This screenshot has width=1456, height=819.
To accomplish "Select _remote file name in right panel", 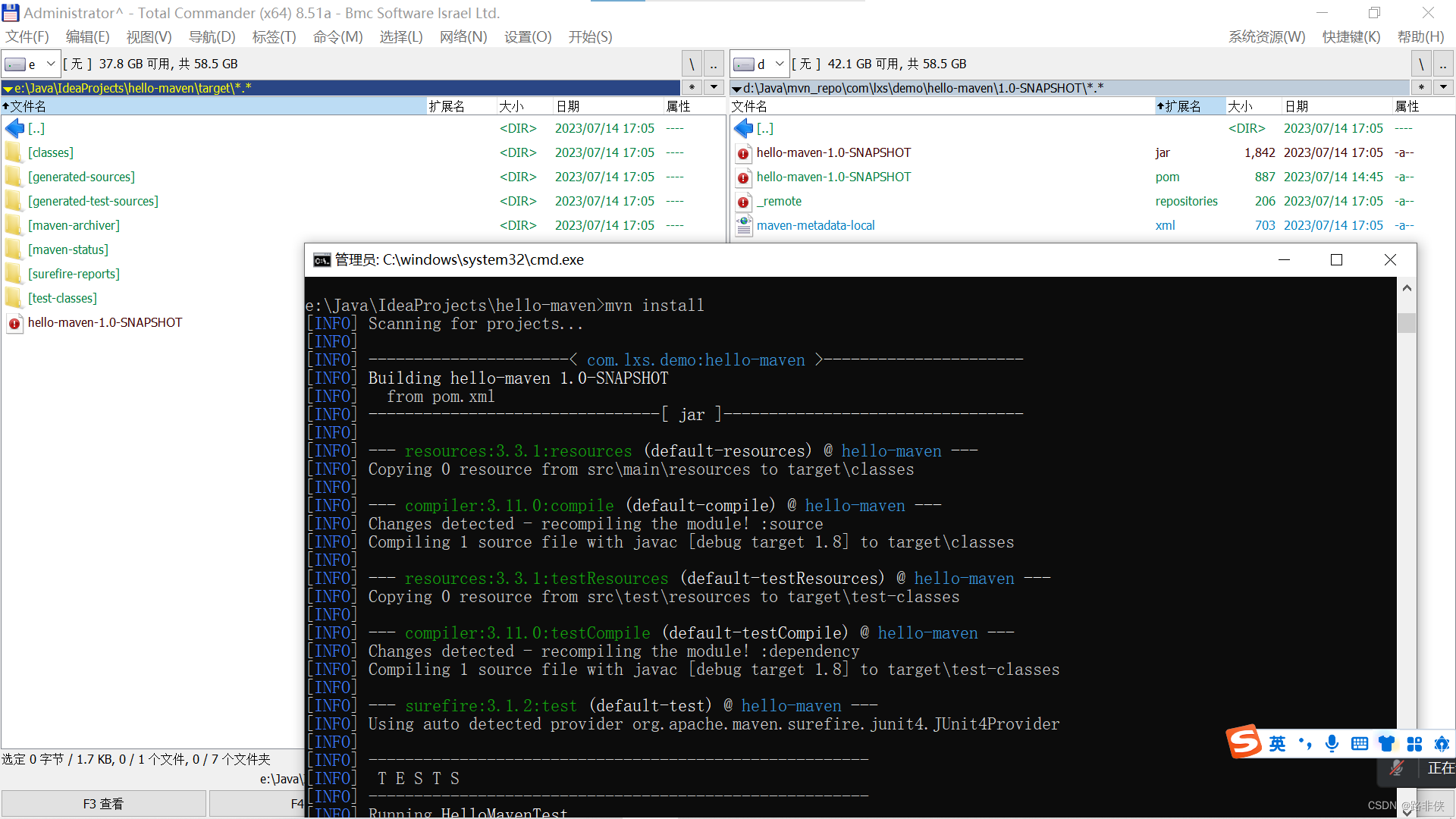I will 779,201.
